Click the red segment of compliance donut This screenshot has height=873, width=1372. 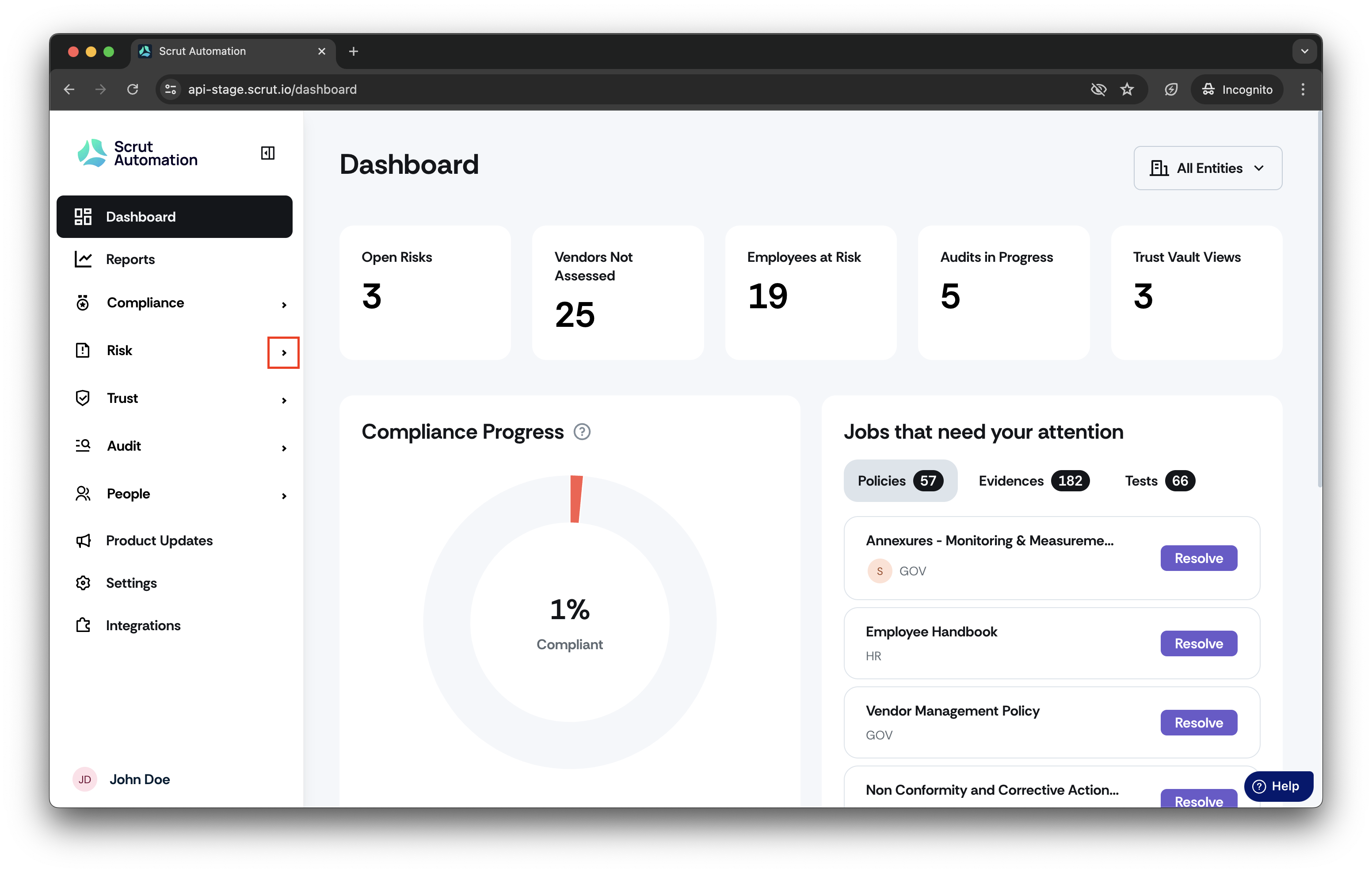point(576,498)
